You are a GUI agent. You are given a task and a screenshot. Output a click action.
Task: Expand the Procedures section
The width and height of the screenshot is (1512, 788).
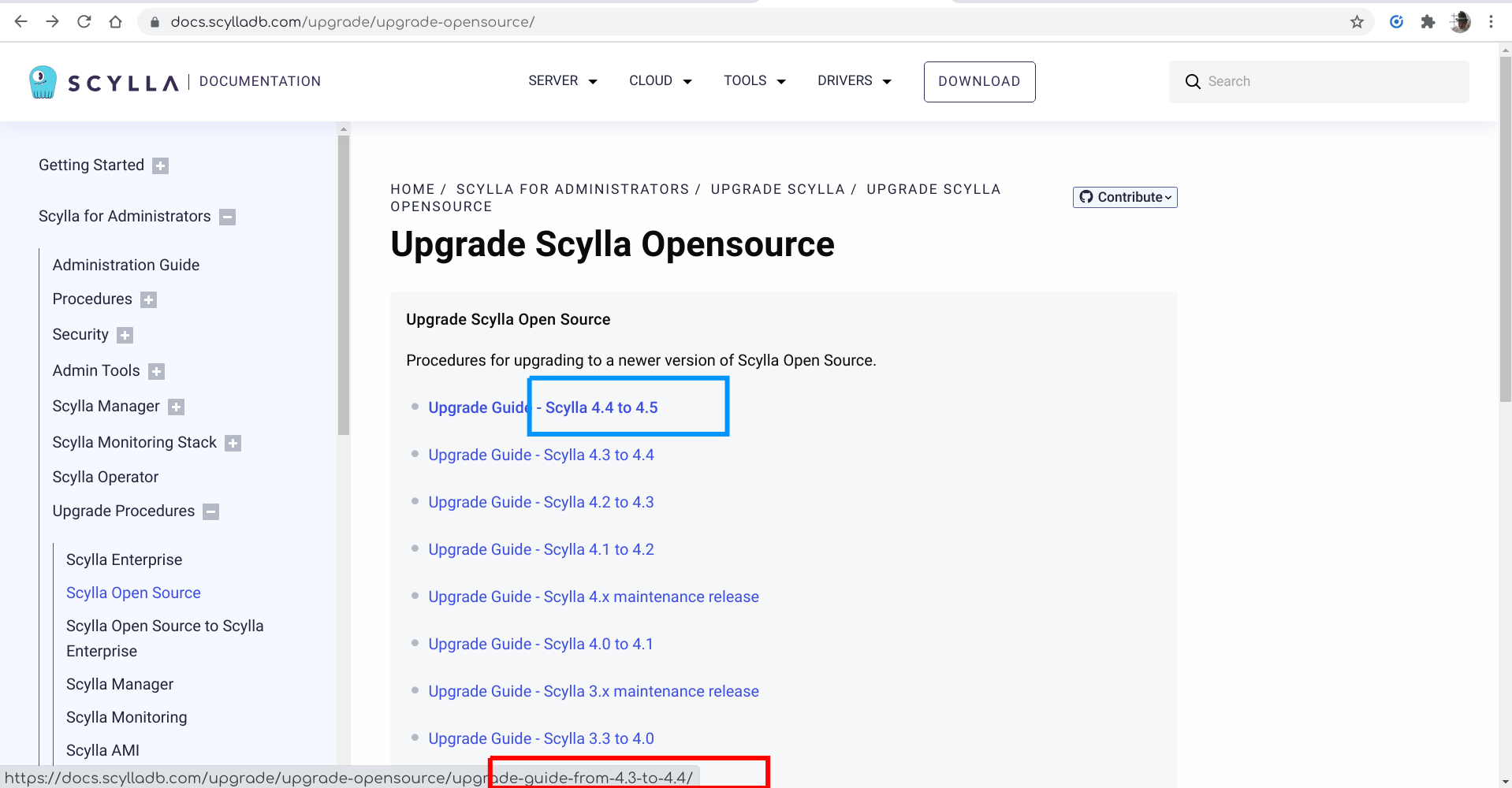coord(148,299)
